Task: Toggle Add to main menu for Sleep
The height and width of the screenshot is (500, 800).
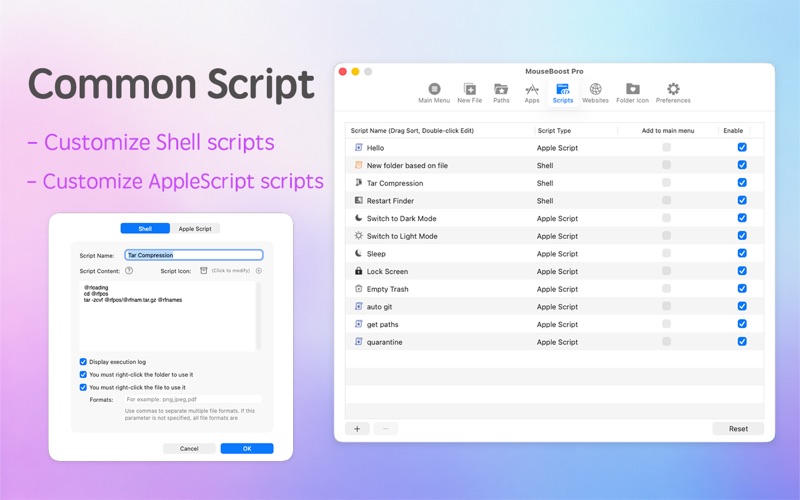Action: click(666, 253)
